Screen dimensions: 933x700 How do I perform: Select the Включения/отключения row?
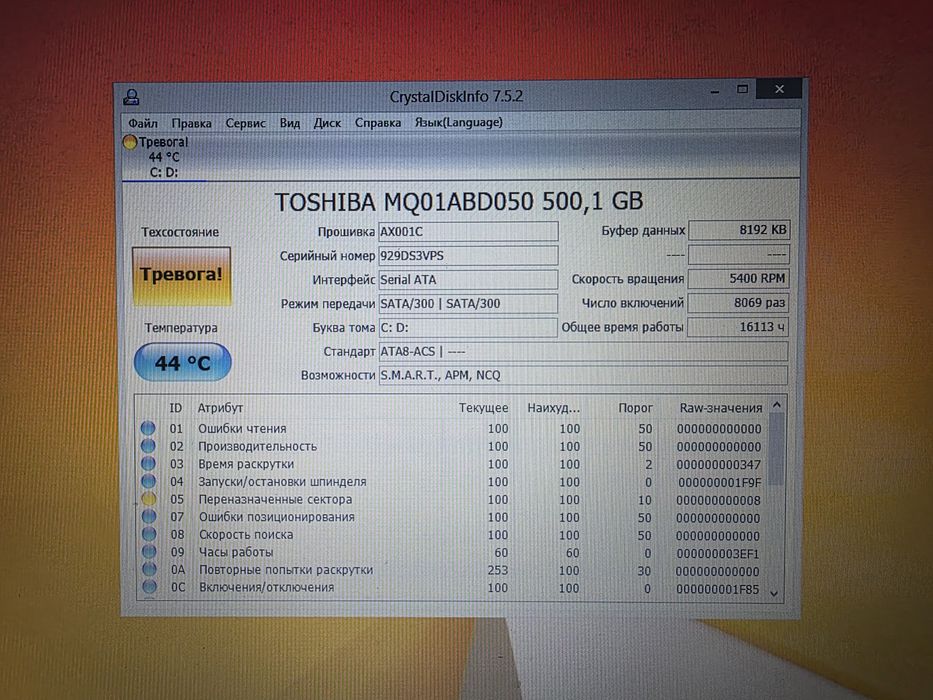[452, 588]
